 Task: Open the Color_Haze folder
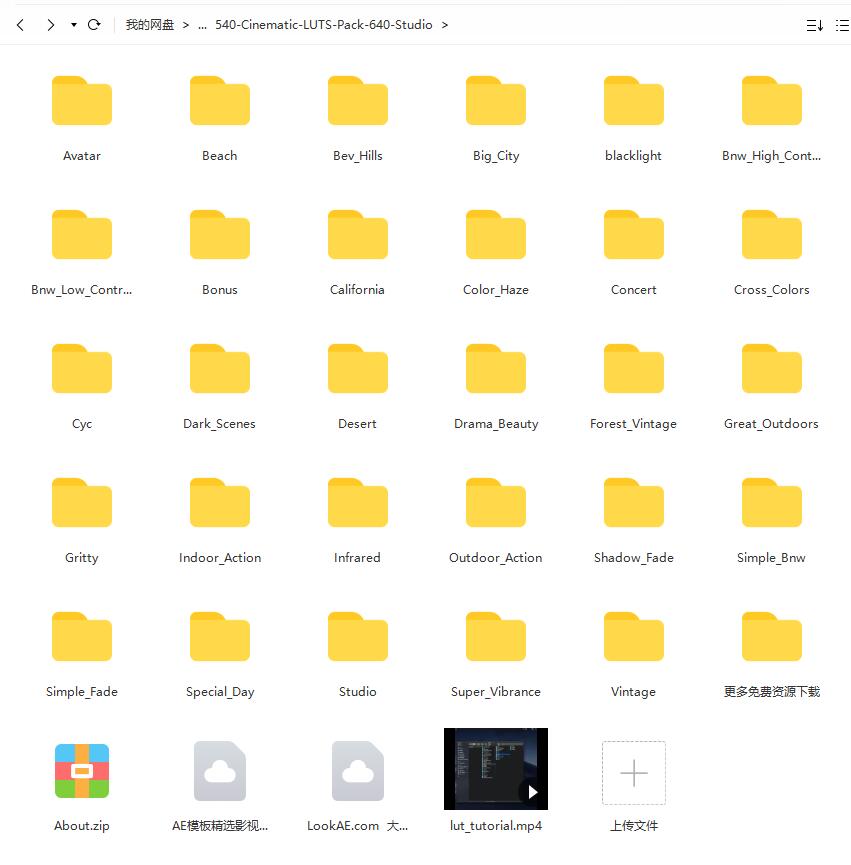point(496,235)
